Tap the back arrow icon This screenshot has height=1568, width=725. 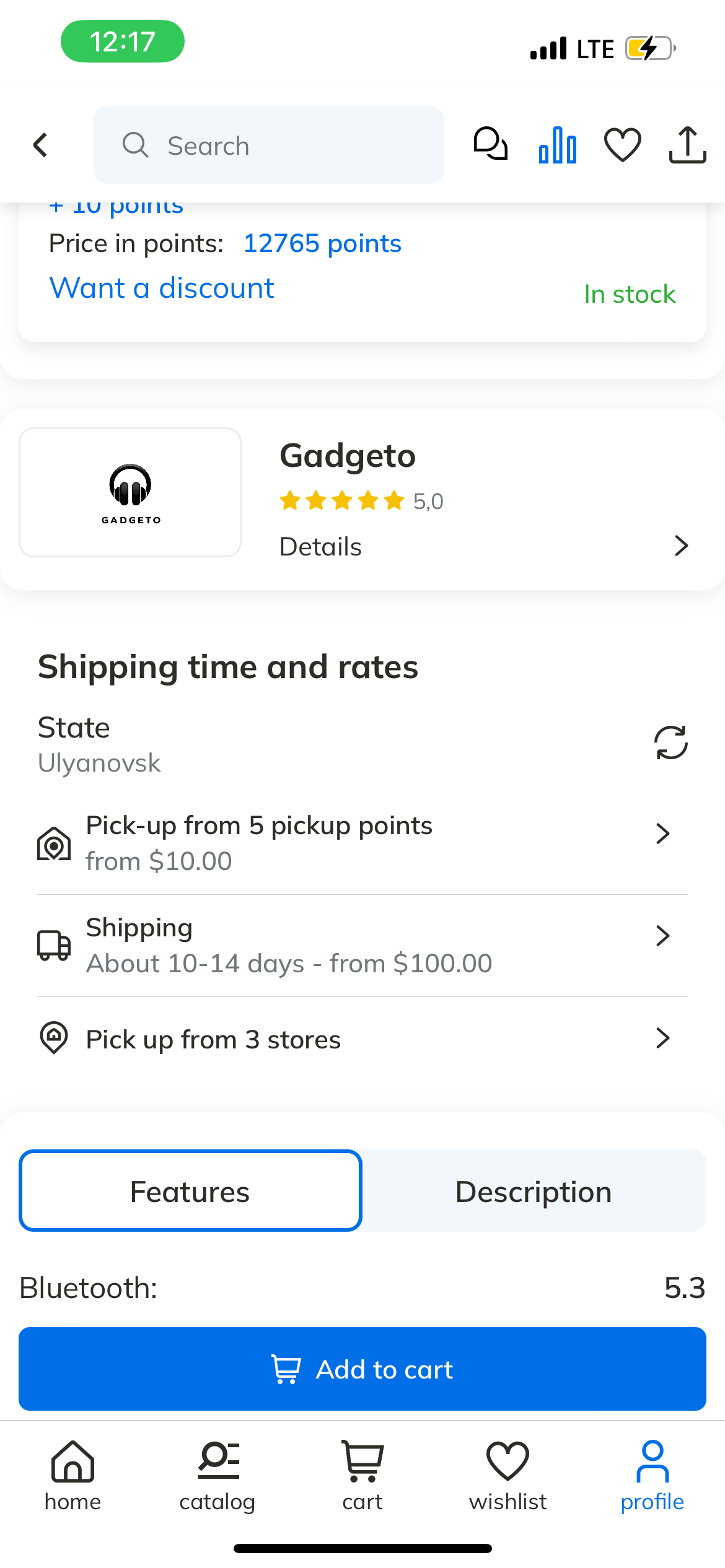(x=41, y=146)
